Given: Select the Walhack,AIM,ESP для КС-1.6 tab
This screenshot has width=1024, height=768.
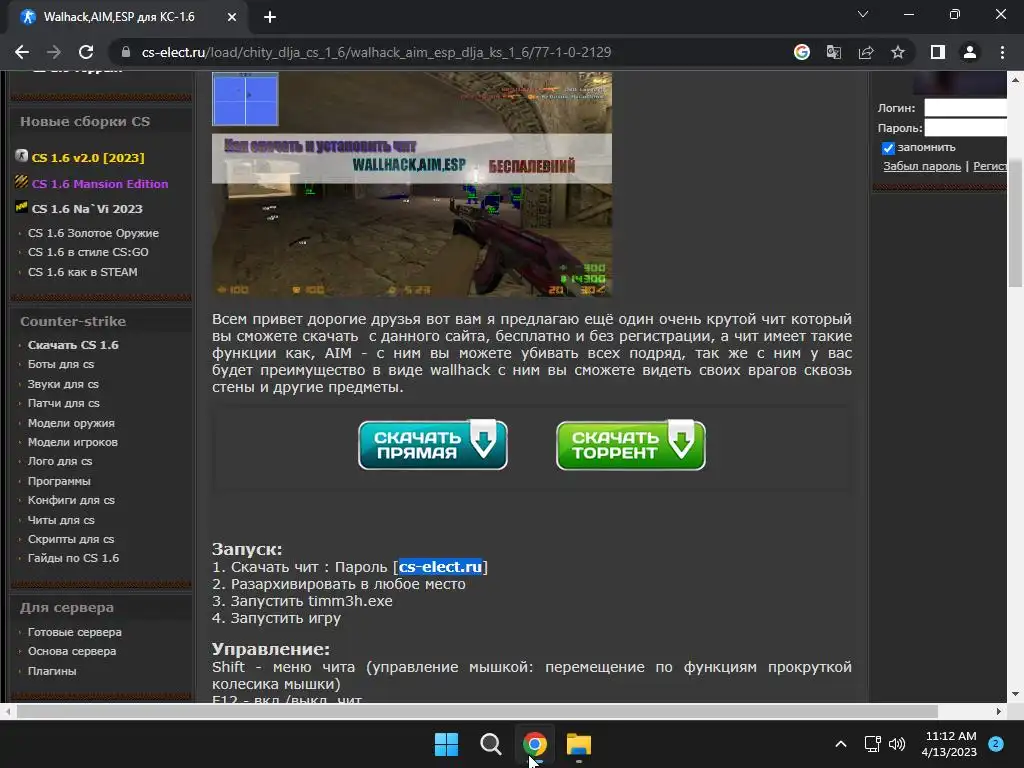Looking at the screenshot, I should pyautogui.click(x=128, y=17).
